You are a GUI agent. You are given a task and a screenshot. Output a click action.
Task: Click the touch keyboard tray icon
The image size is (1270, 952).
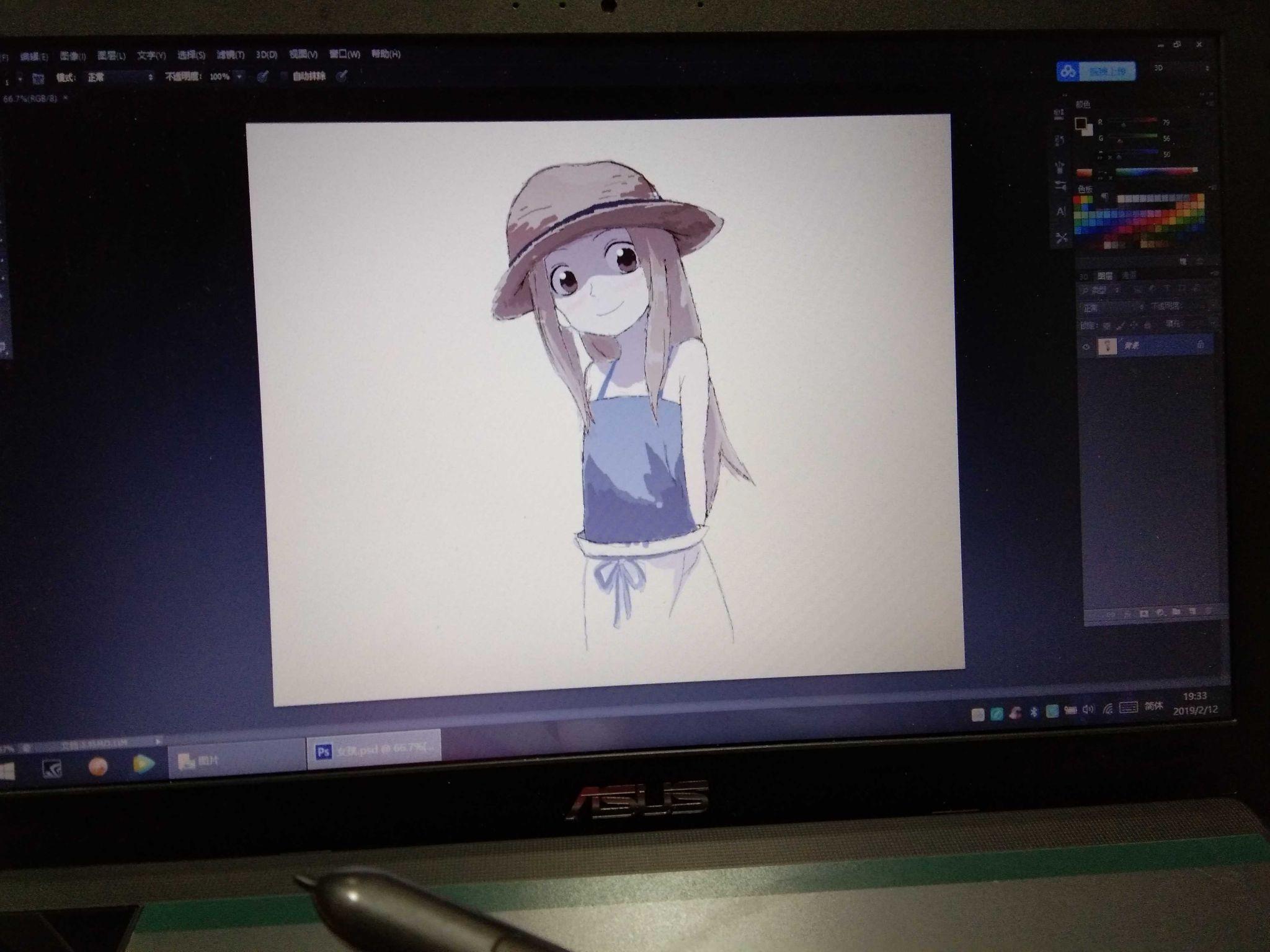point(1129,707)
